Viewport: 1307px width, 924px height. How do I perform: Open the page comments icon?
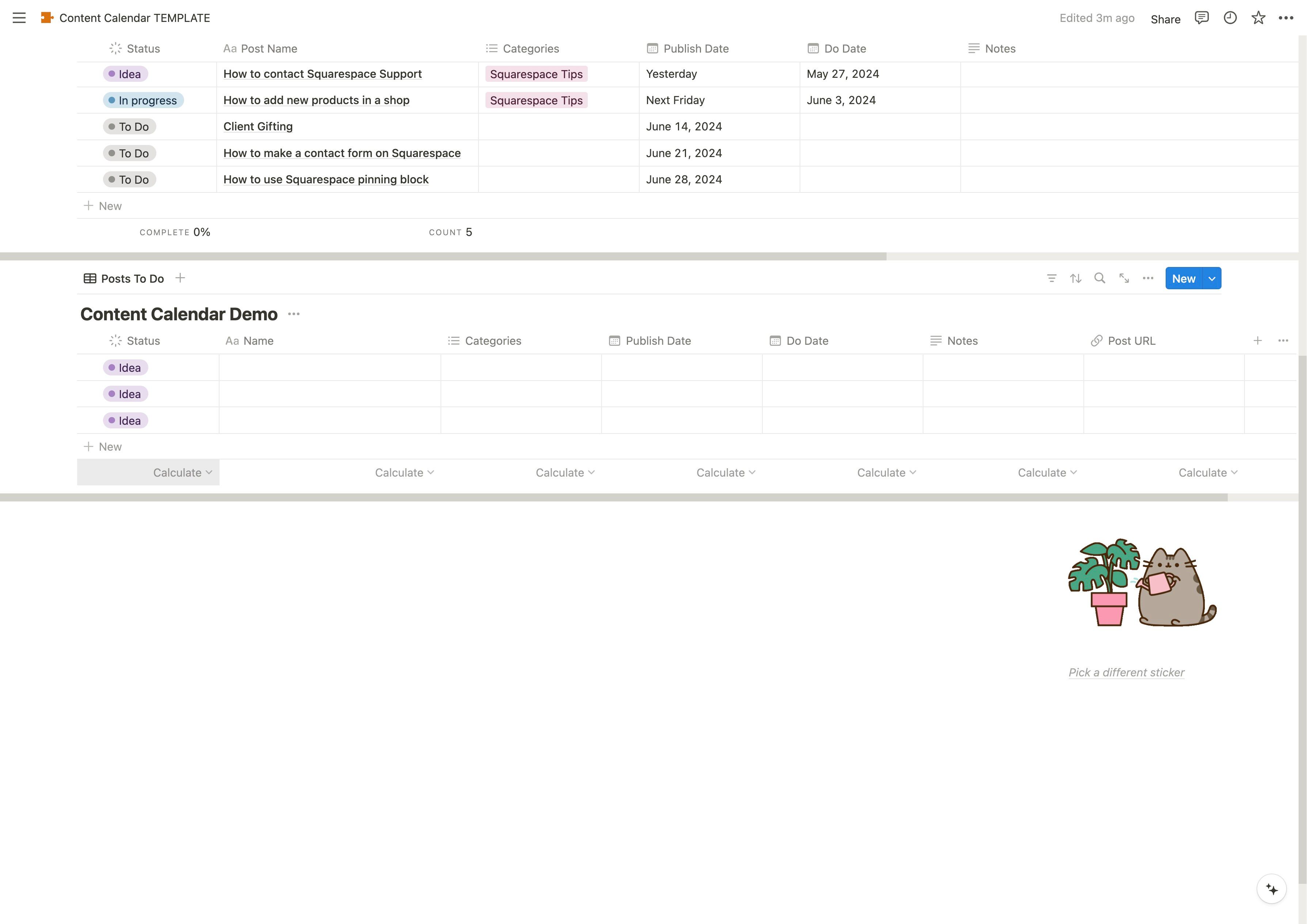1201,18
